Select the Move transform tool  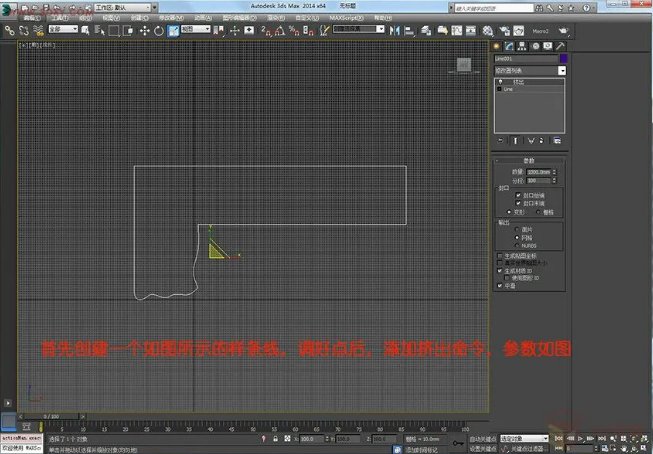145,30
